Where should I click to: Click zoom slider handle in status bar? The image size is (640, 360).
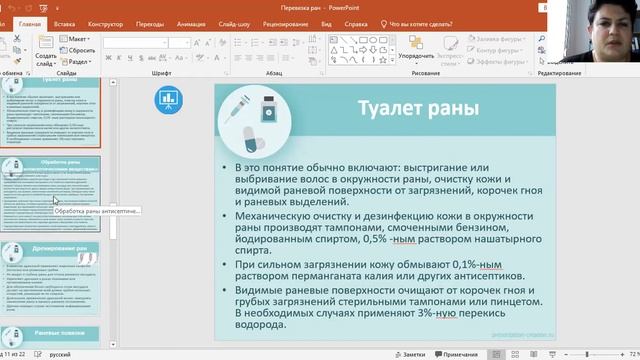tap(587, 354)
